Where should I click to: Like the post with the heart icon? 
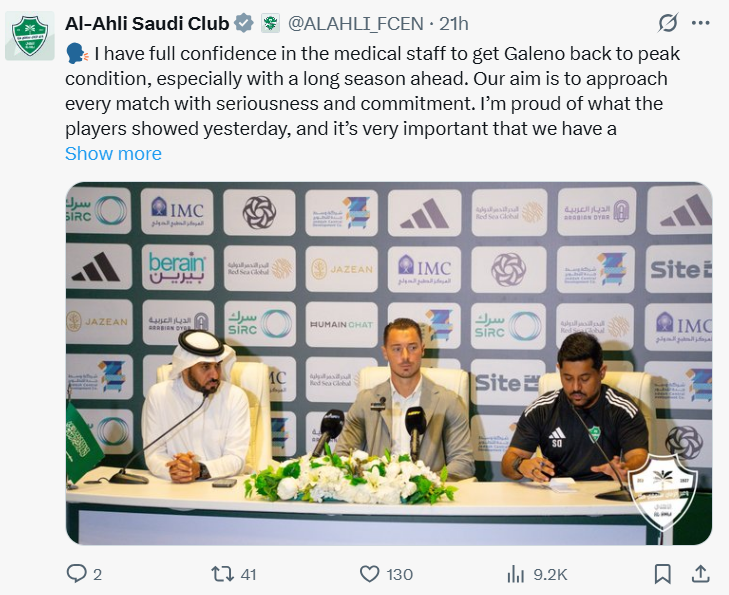pos(370,573)
